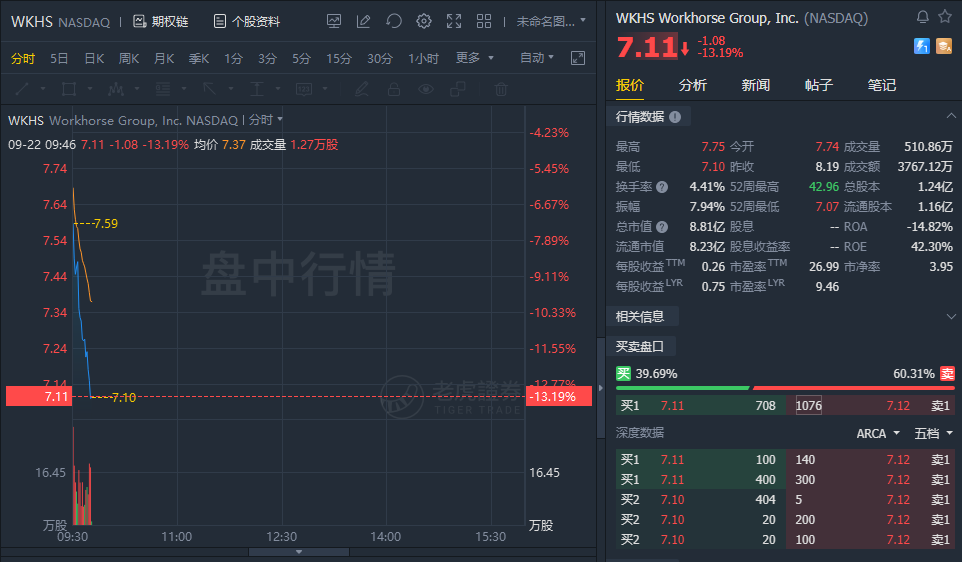Collapse the 行情数据 section

[x=951, y=117]
